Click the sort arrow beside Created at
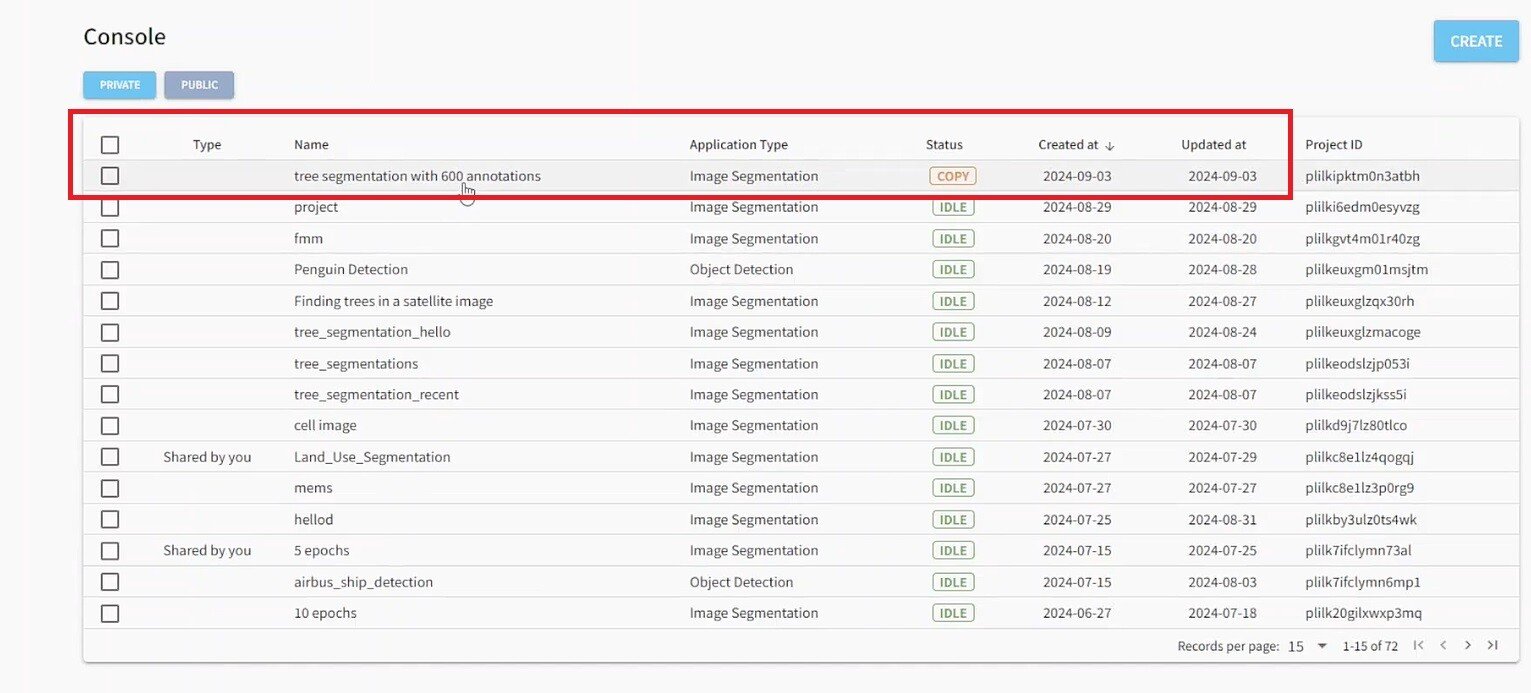Viewport: 1531px width, 693px height. (1110, 145)
